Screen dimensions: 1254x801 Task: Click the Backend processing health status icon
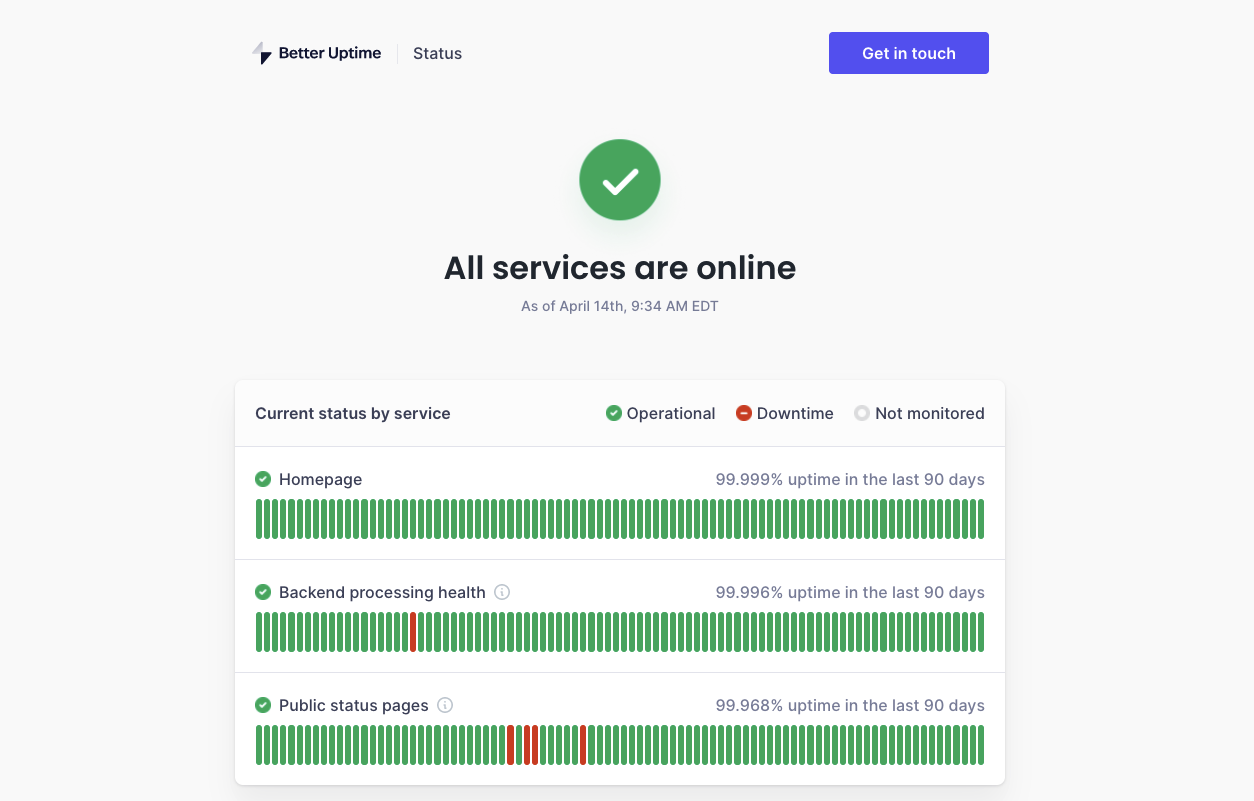pos(263,592)
